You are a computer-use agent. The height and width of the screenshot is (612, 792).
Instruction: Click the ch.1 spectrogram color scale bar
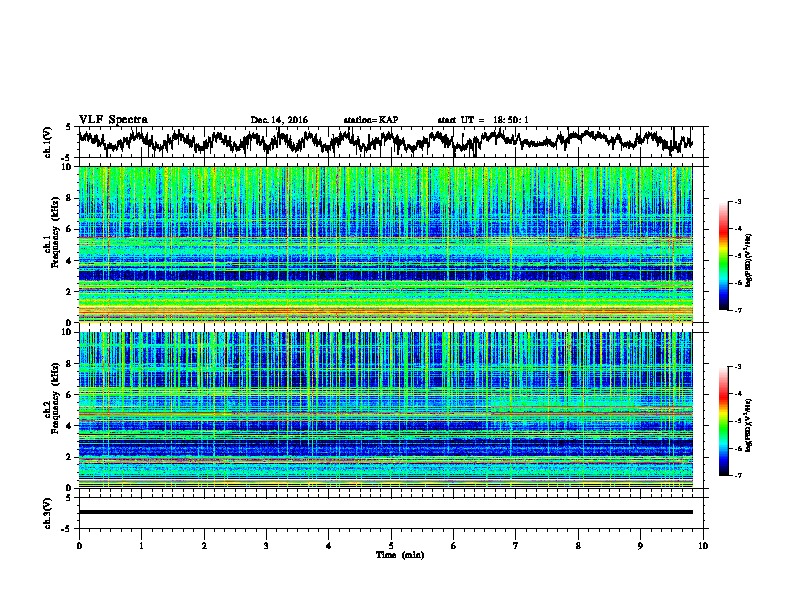(x=724, y=256)
